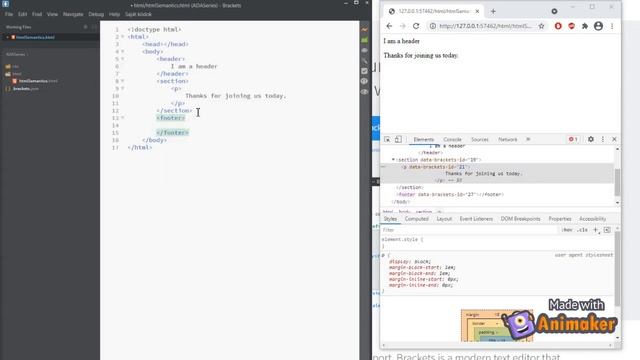Screen dimensions: 640x360
Task: Bookmark this page with the star icon
Action: [x=541, y=26]
